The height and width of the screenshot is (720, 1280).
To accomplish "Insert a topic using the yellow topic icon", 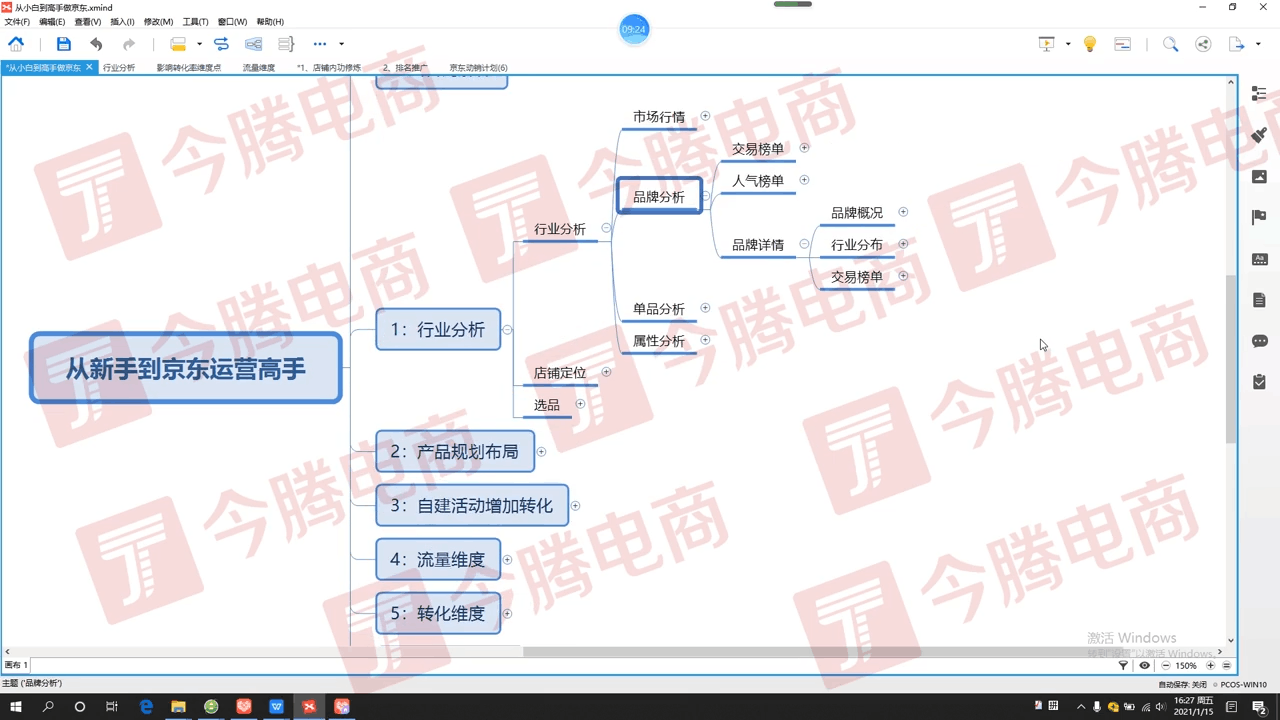I will click(178, 44).
